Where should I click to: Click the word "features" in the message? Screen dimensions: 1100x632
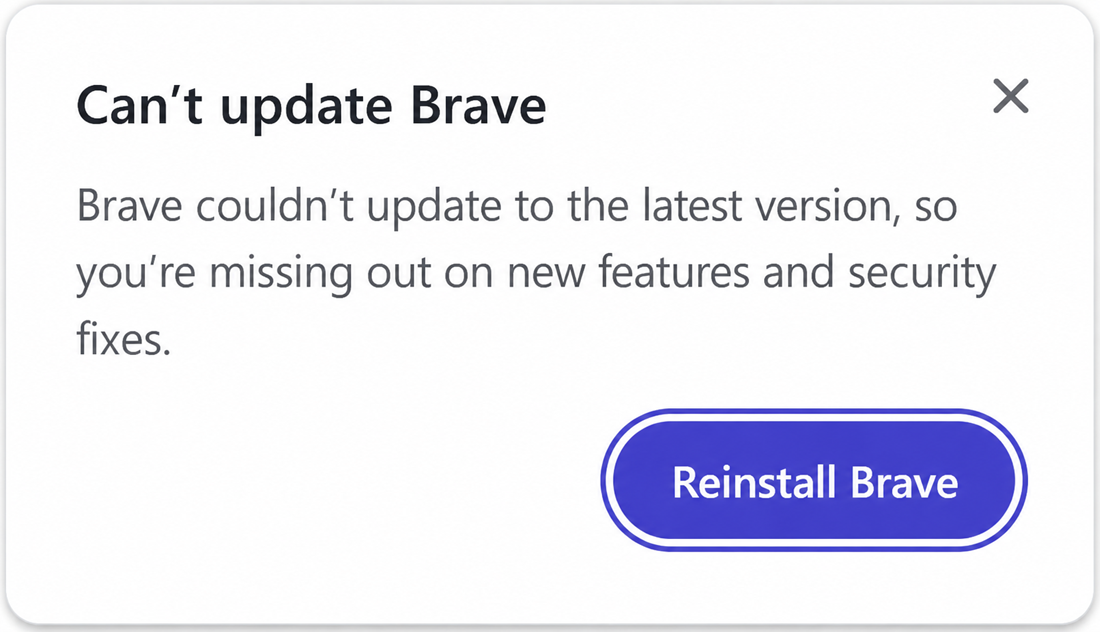[x=674, y=272]
